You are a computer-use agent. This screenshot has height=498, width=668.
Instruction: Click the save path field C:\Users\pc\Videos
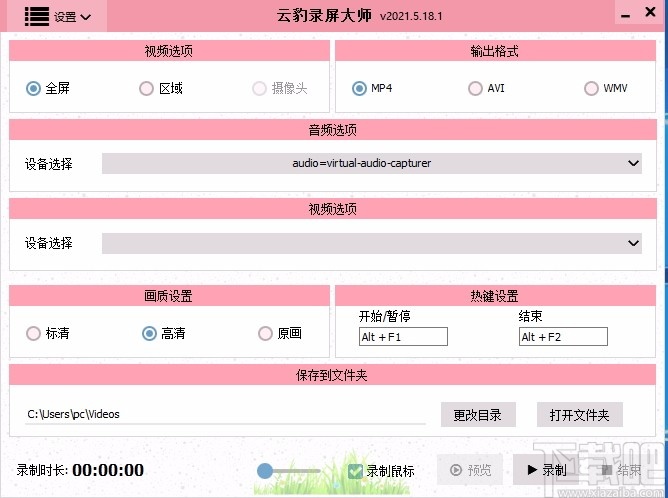pos(225,414)
